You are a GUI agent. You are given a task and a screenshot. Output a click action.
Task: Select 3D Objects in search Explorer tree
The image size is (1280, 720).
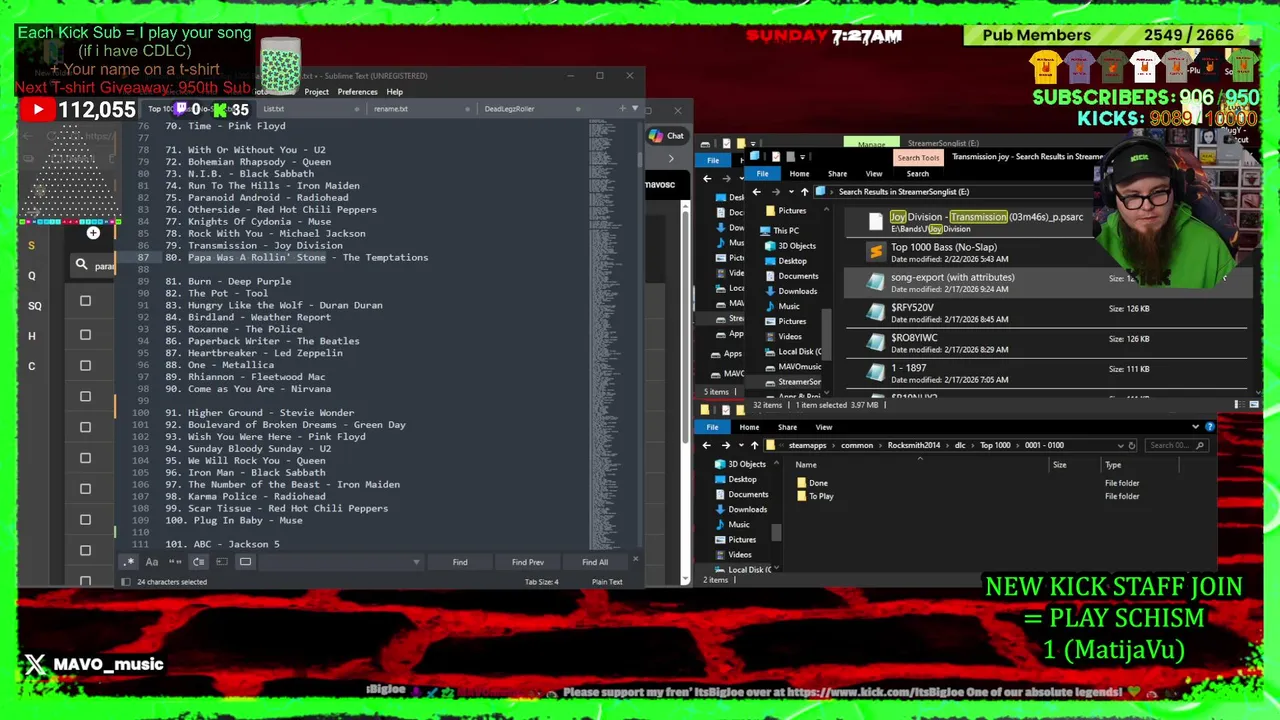click(x=797, y=246)
